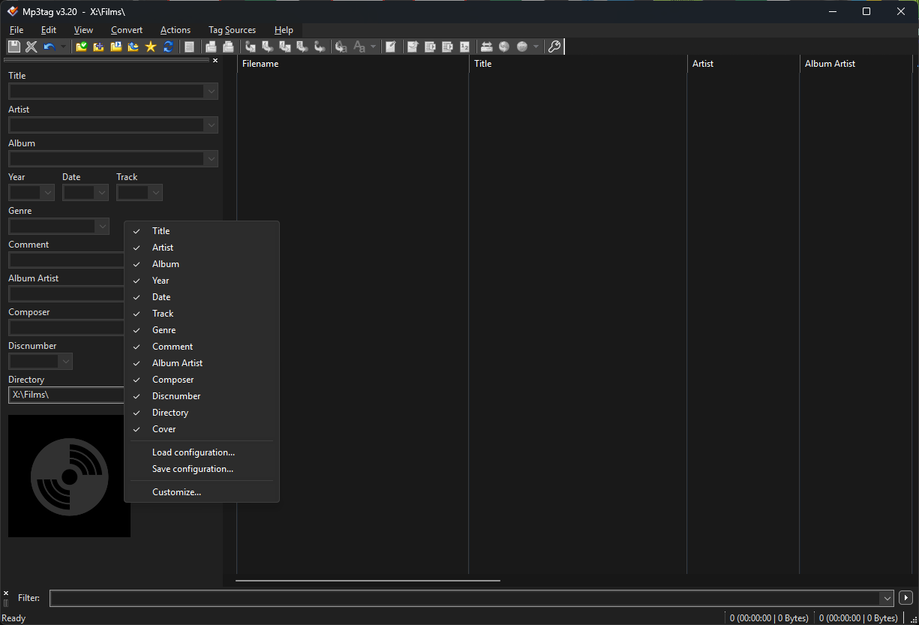The image size is (919, 625).
Task: Expand the Artist field dropdown
Action: click(x=210, y=124)
